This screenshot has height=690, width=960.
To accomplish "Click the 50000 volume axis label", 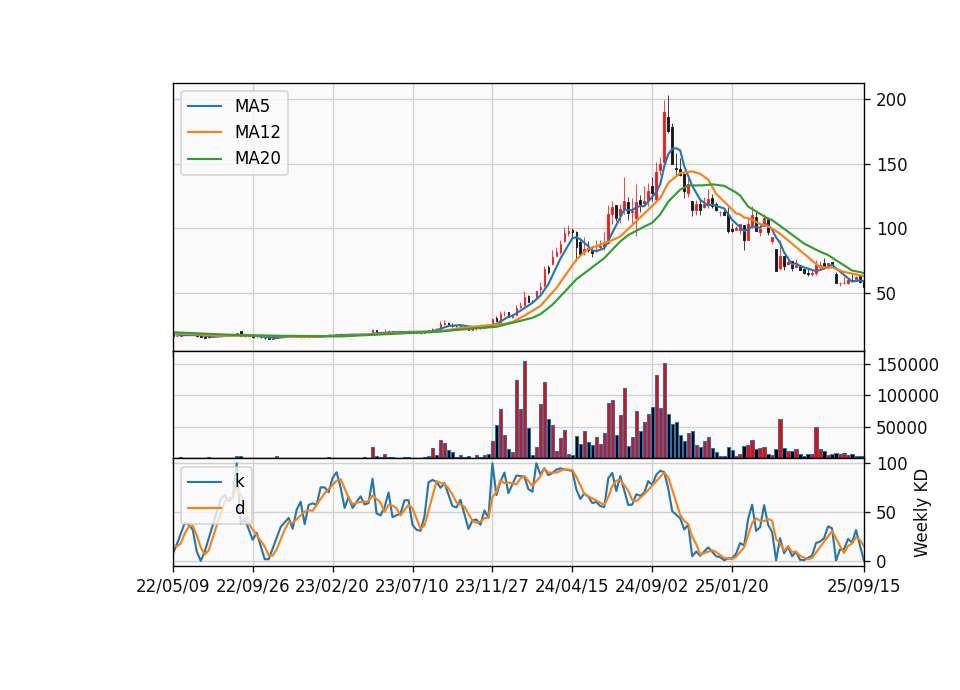I will point(902,428).
